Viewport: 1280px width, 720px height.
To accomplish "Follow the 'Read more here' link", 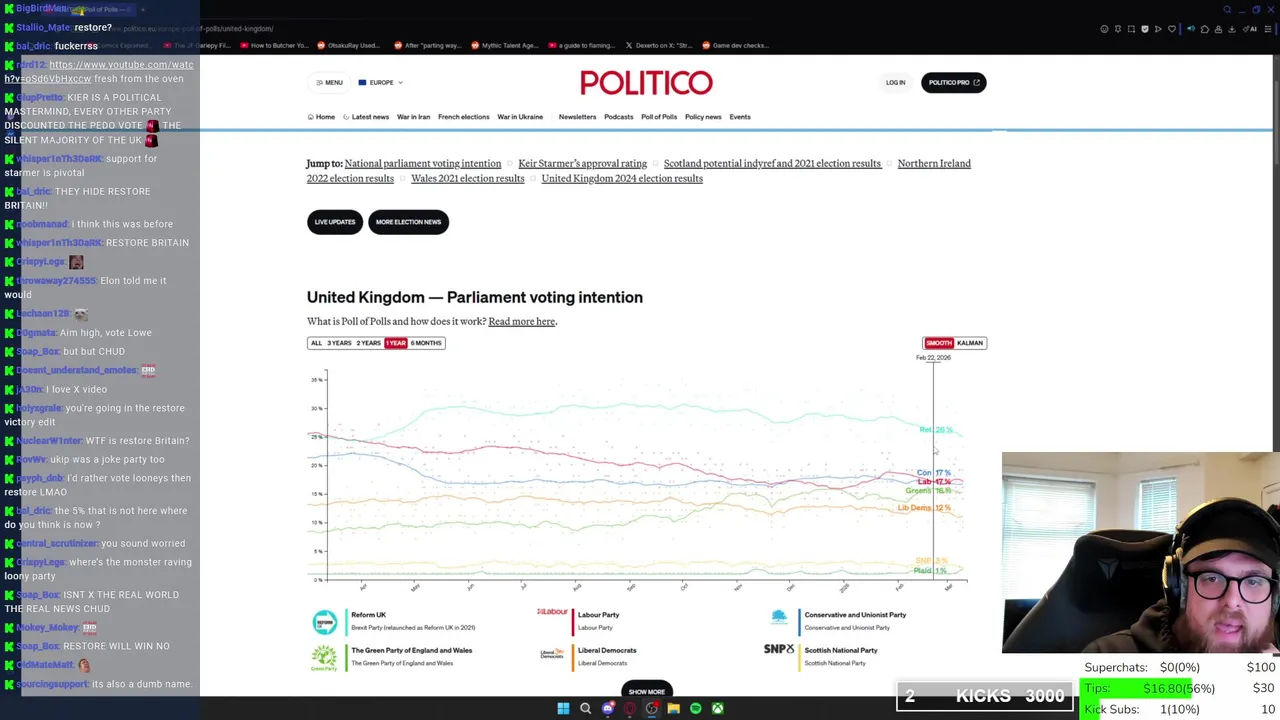I will (521, 321).
